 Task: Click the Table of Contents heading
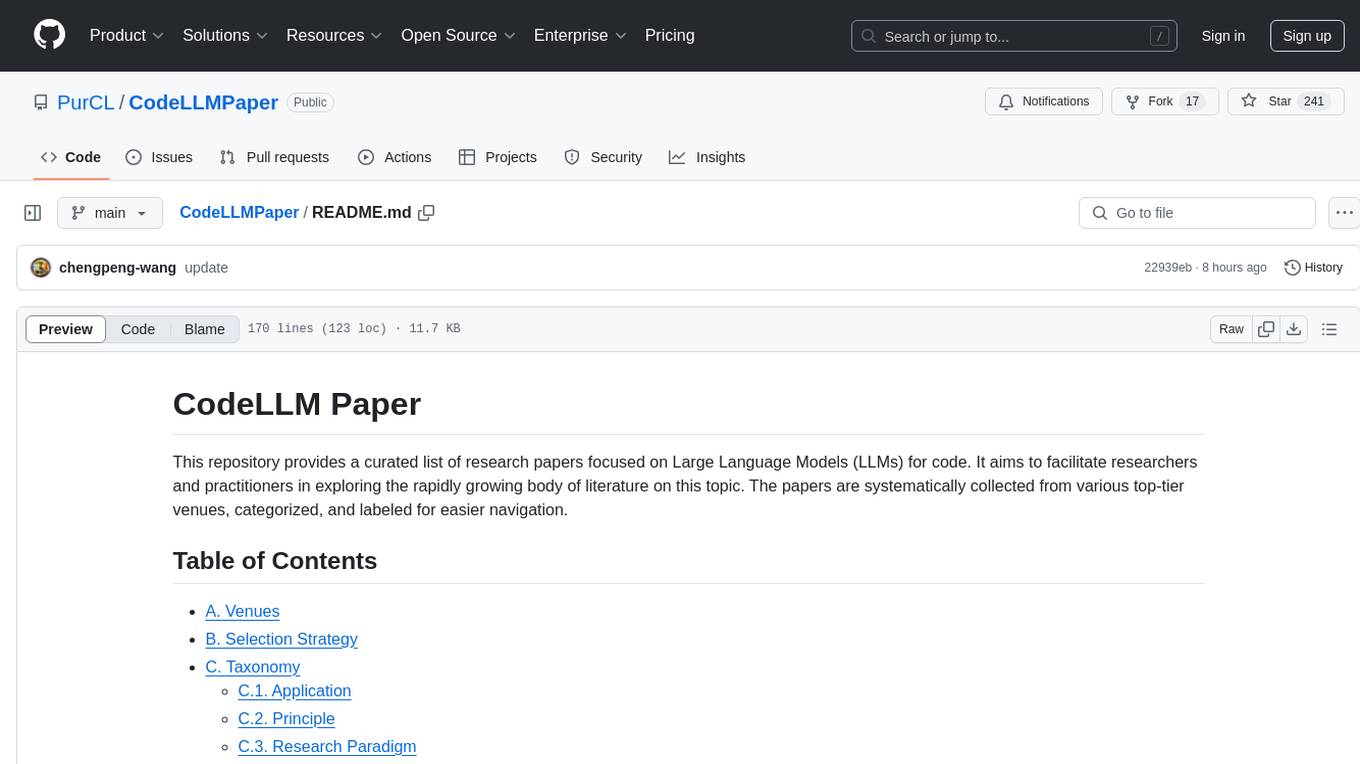[x=275, y=560]
